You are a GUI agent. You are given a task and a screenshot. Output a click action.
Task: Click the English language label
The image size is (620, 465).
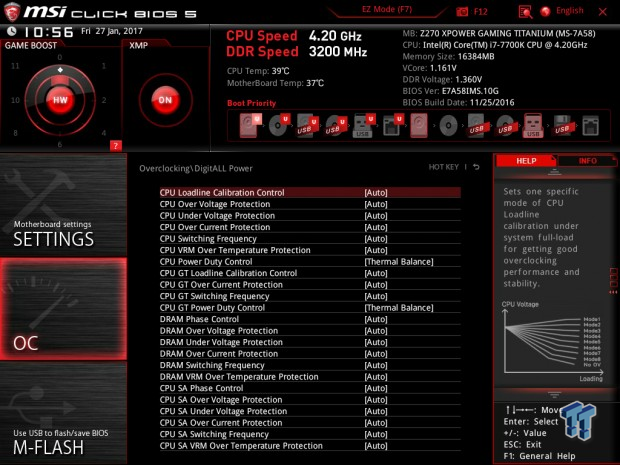click(x=569, y=11)
